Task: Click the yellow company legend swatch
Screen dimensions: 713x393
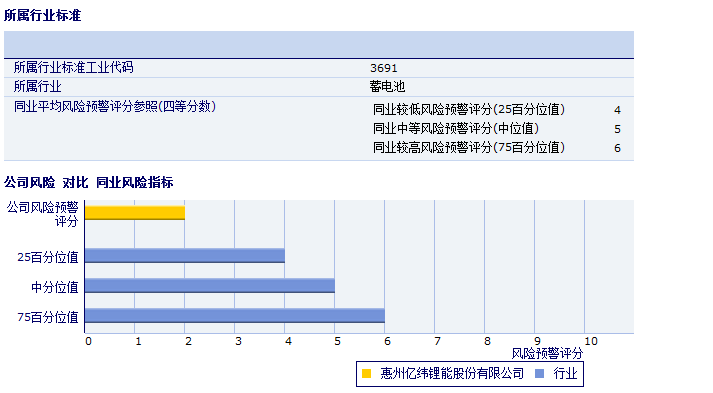Action: coord(366,373)
